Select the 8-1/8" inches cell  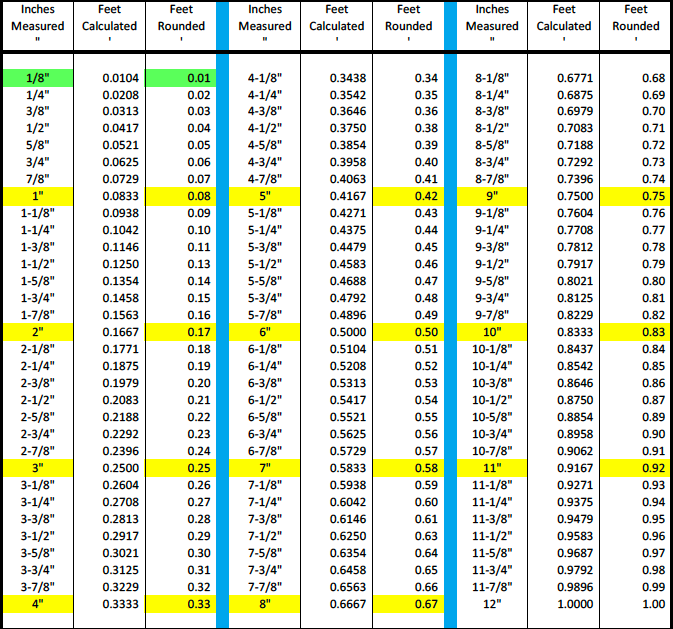tap(492, 78)
